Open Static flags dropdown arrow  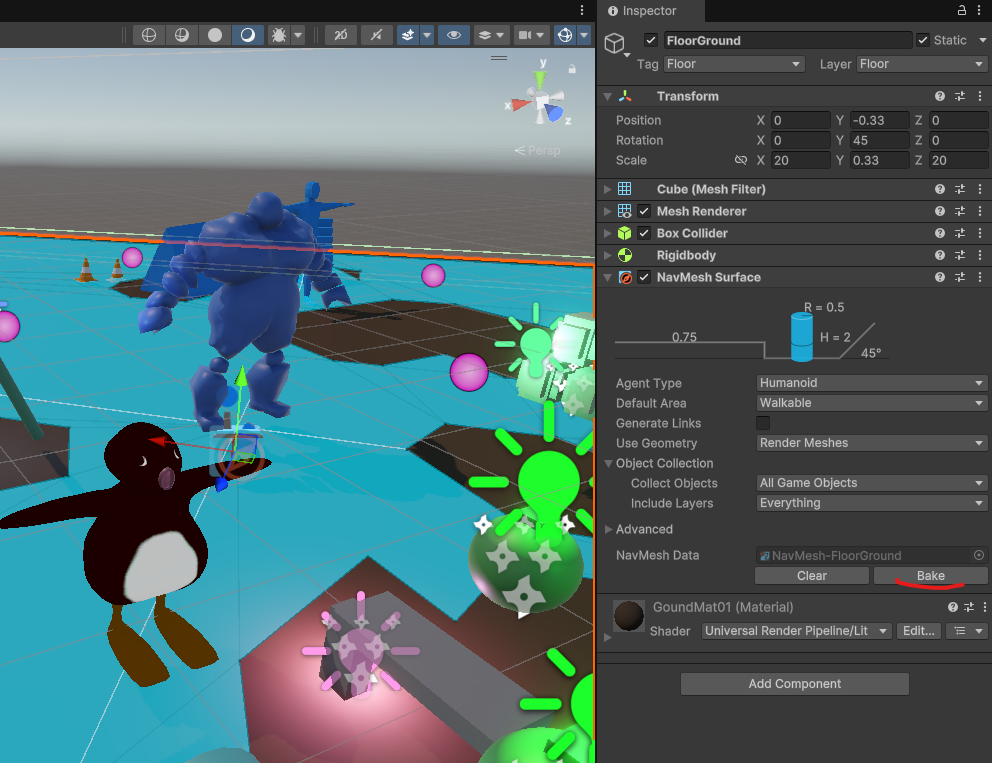[983, 40]
